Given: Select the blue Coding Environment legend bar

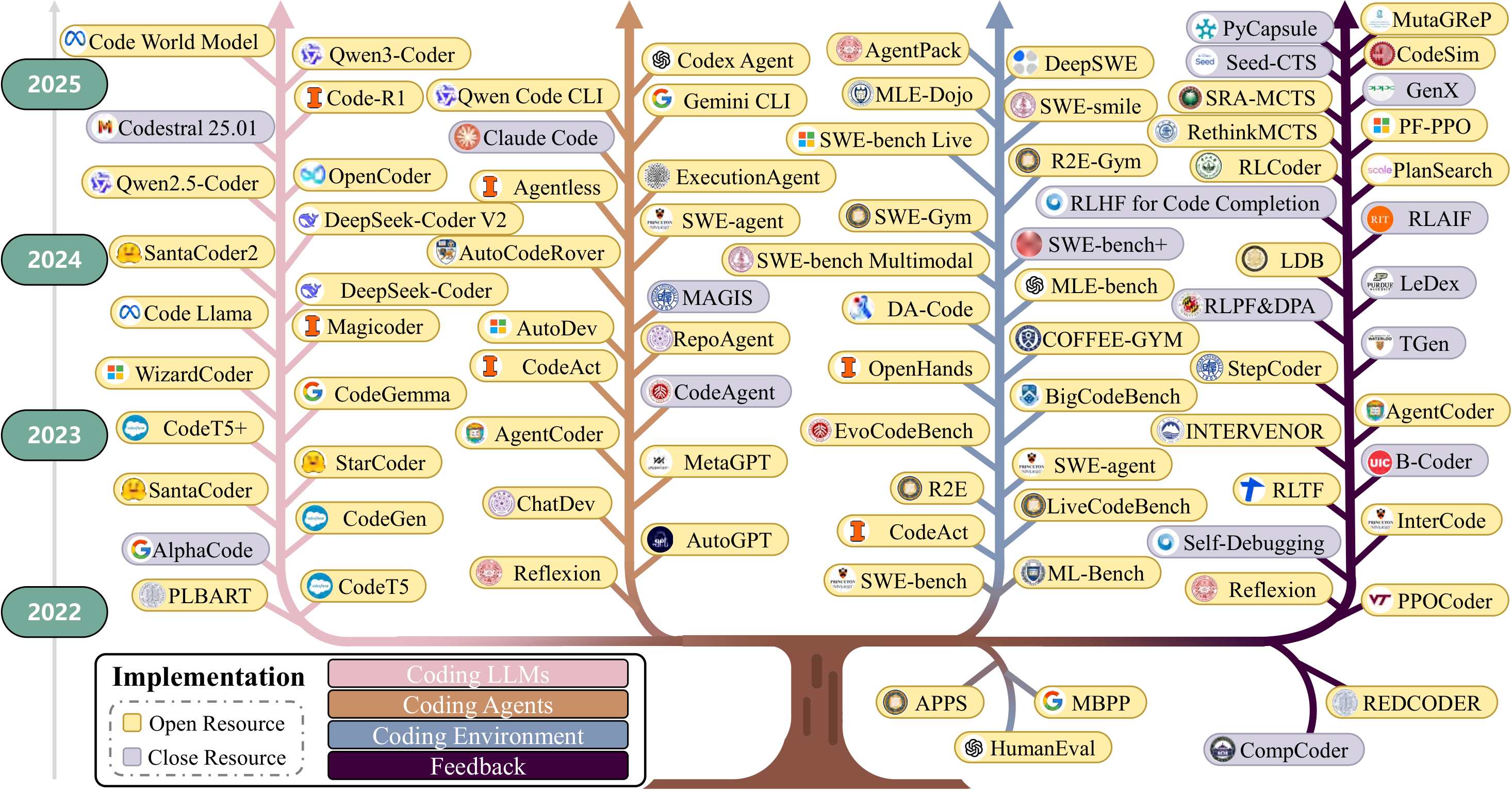Looking at the screenshot, I should [x=478, y=735].
